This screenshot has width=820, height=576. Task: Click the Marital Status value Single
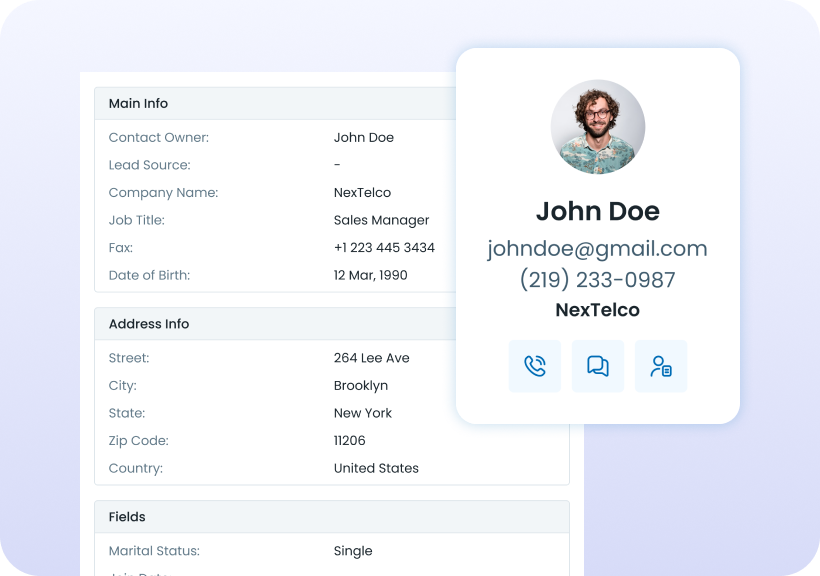pos(353,551)
